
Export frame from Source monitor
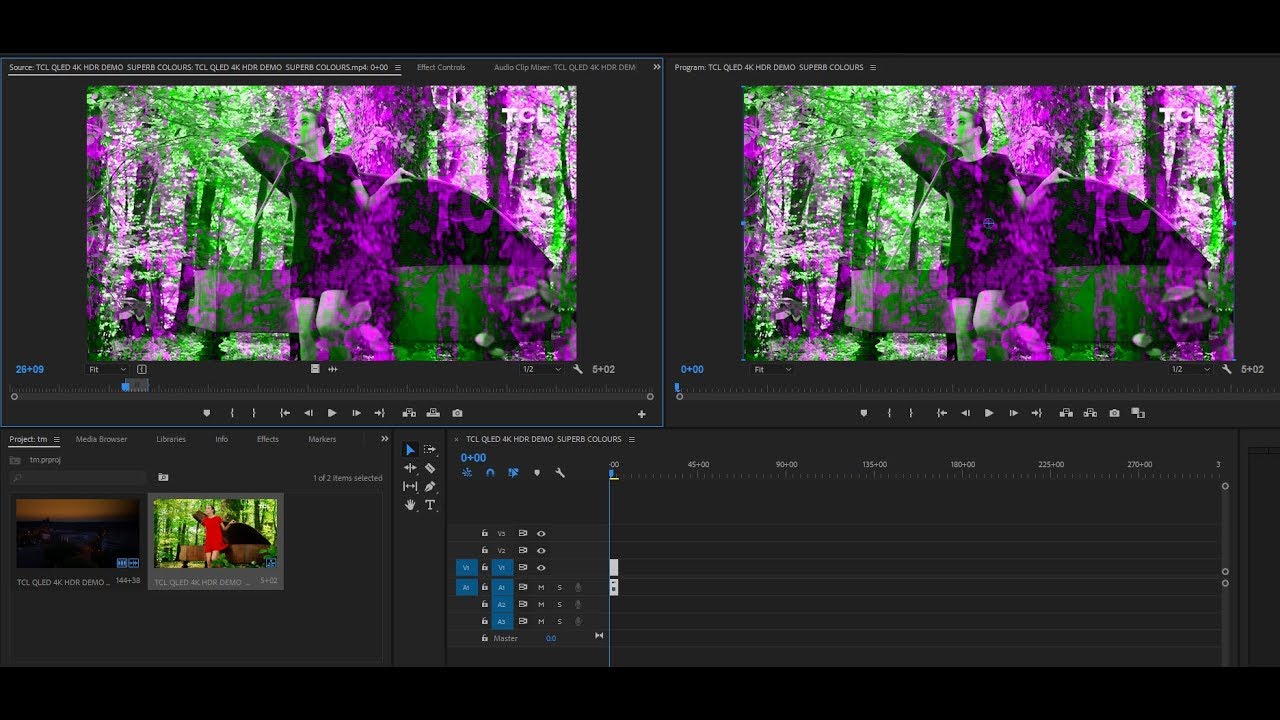tap(457, 413)
